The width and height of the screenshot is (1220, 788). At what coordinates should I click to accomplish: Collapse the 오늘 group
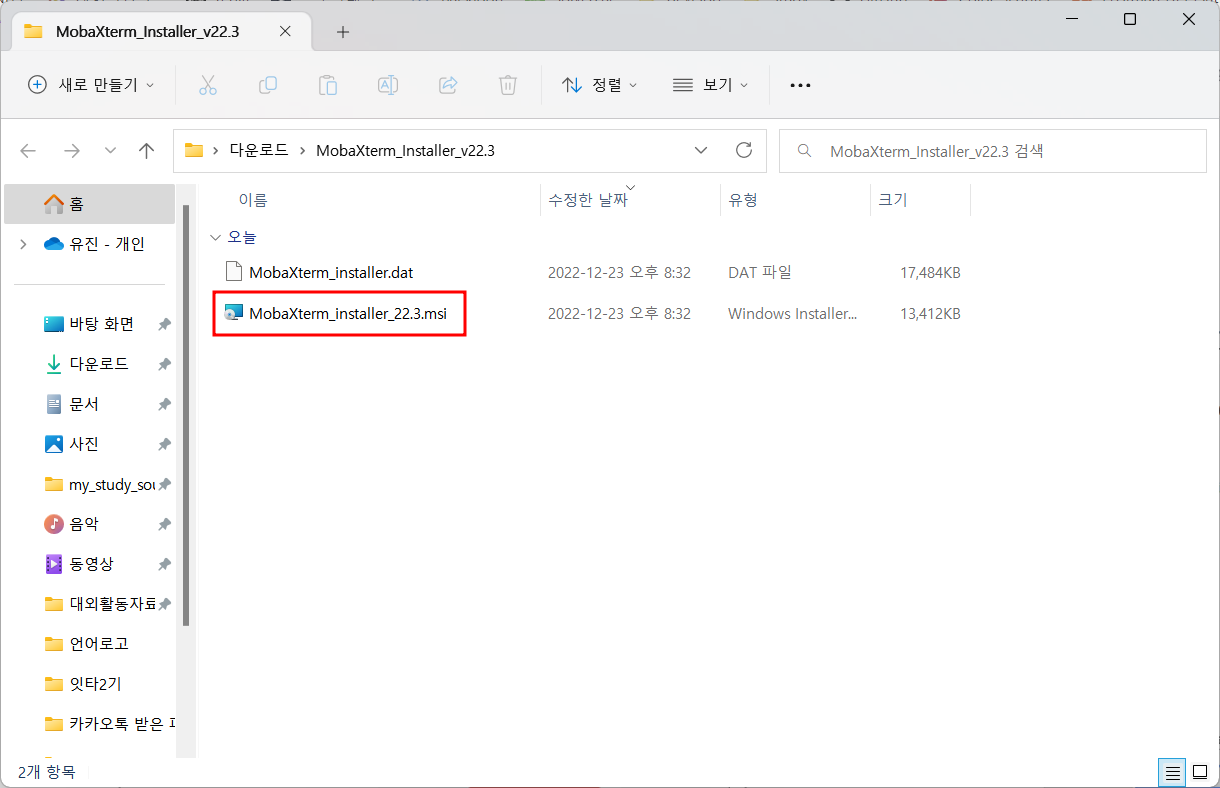(214, 238)
